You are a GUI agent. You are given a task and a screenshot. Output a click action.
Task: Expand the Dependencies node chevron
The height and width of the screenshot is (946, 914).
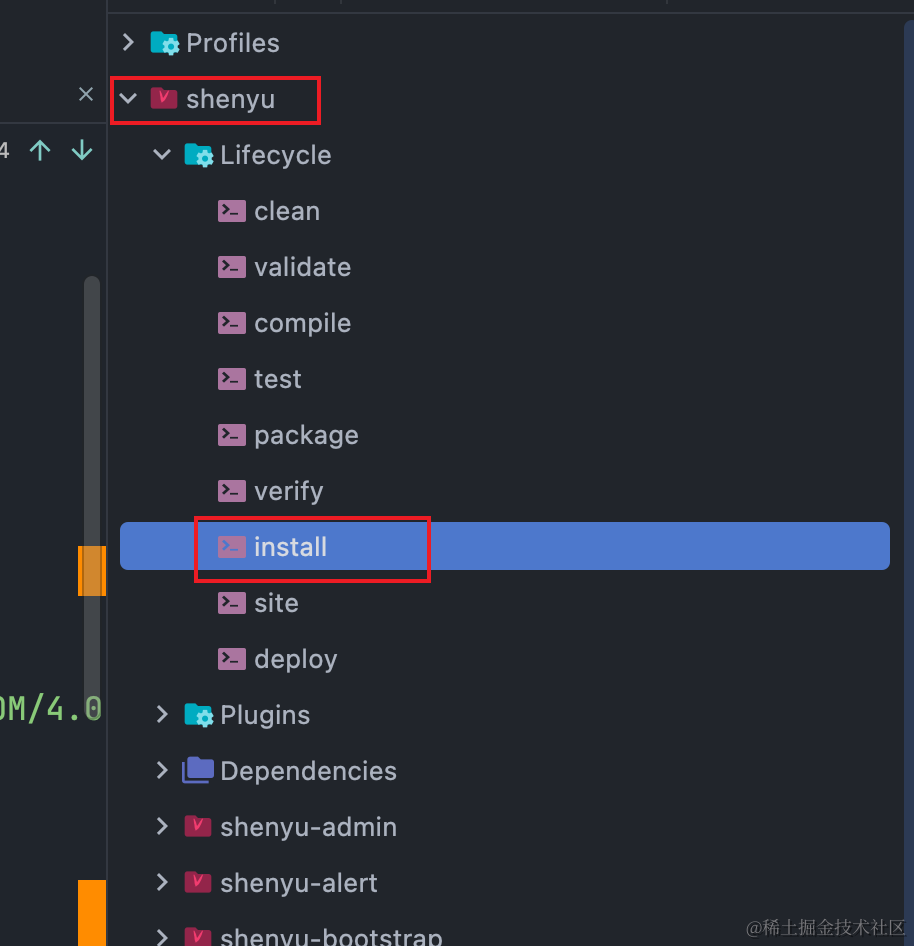162,770
